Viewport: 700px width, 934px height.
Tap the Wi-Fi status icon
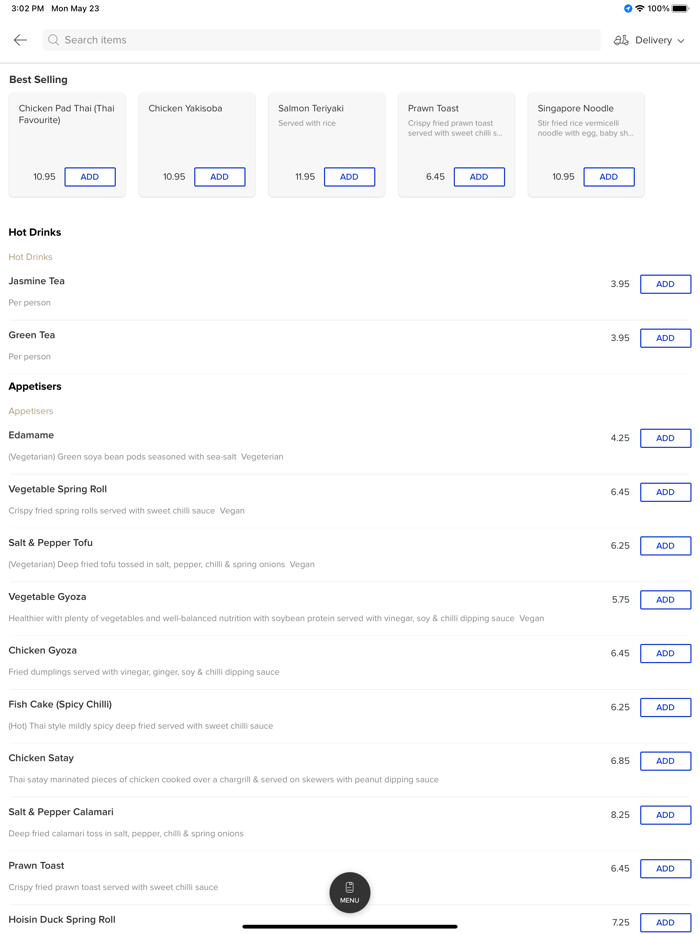click(x=640, y=8)
